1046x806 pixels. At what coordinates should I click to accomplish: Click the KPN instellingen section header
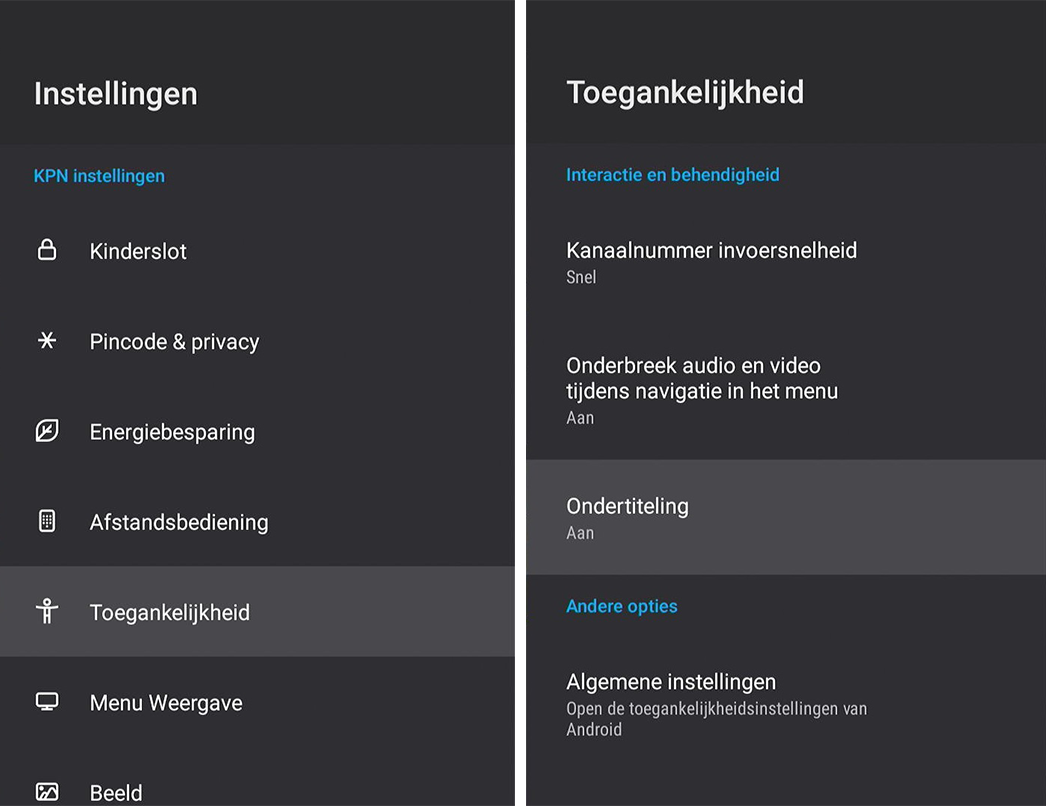pyautogui.click(x=99, y=176)
